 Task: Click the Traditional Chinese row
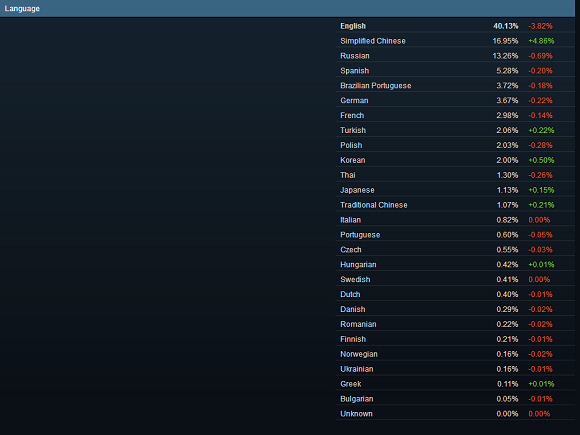pos(455,205)
